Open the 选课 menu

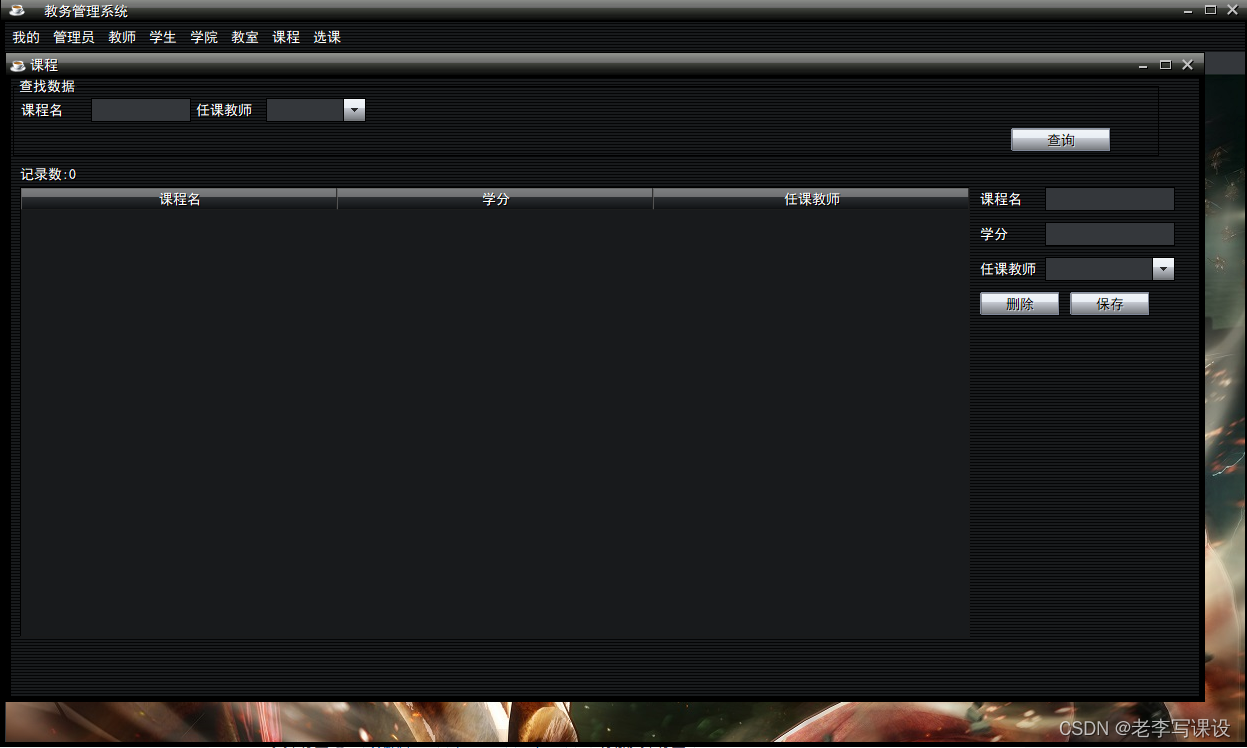pos(327,37)
